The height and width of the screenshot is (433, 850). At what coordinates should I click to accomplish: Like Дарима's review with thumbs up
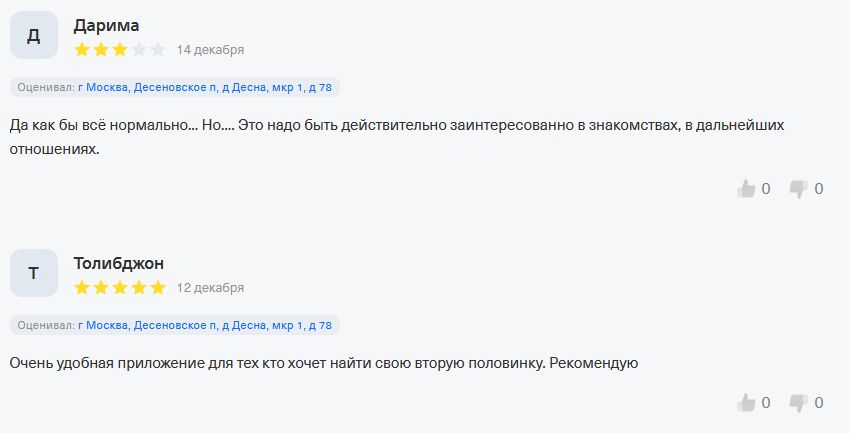(x=746, y=188)
